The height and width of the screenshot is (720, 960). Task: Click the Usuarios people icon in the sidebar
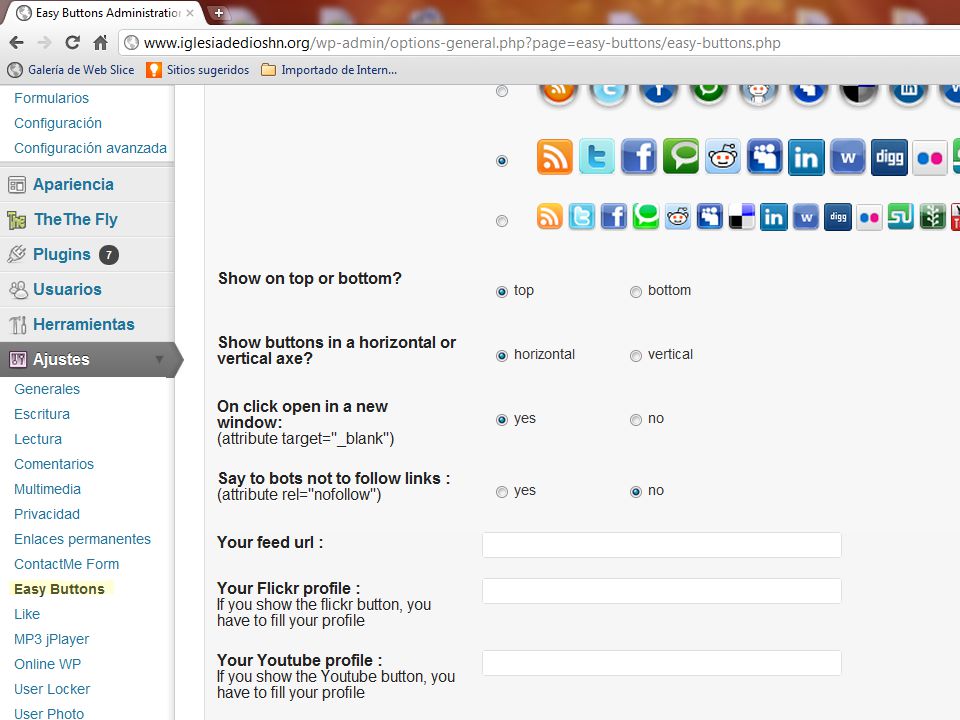click(17, 290)
